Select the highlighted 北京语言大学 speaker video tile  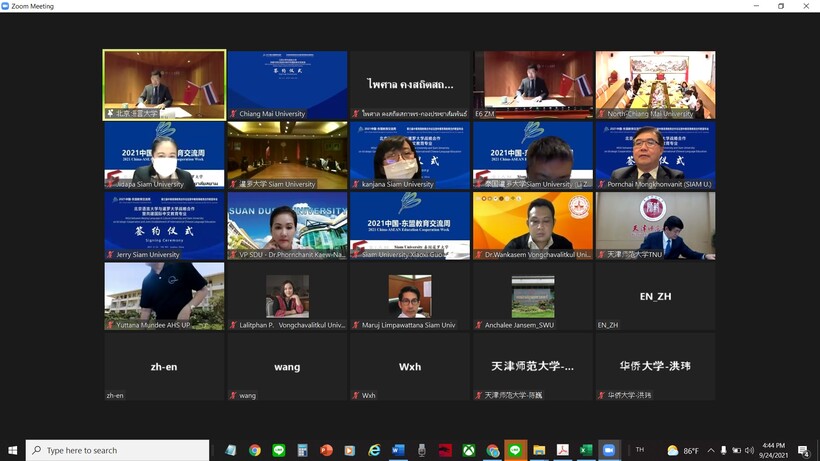(164, 85)
